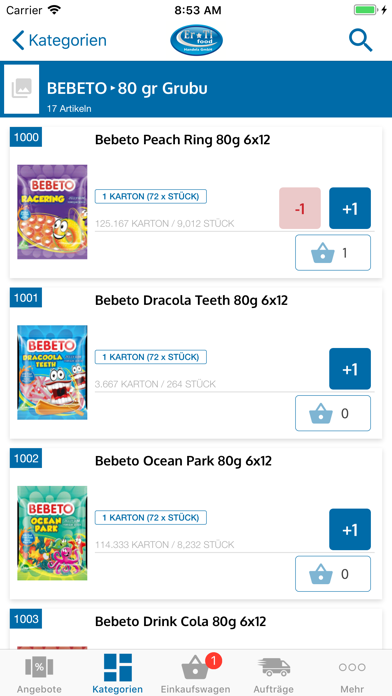Open the category image placeholder icon
This screenshot has height=696, width=392.
22,89
